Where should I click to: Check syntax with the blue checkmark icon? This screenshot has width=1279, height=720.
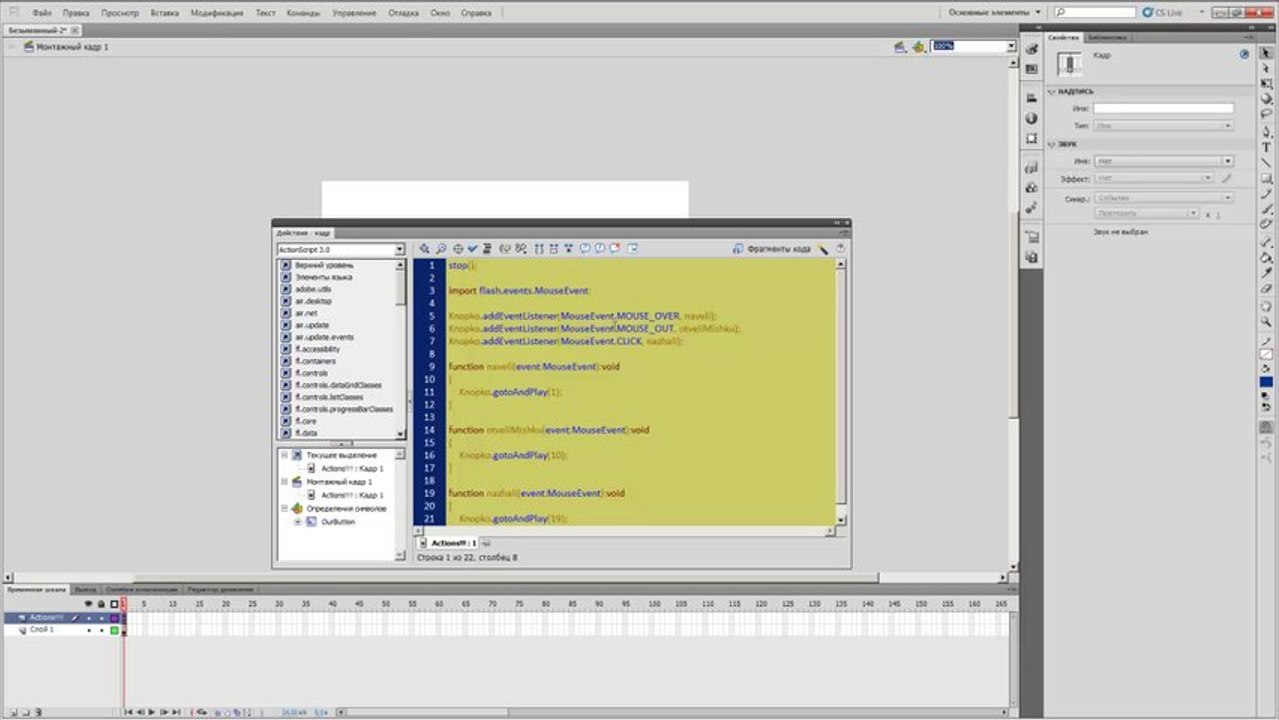472,248
